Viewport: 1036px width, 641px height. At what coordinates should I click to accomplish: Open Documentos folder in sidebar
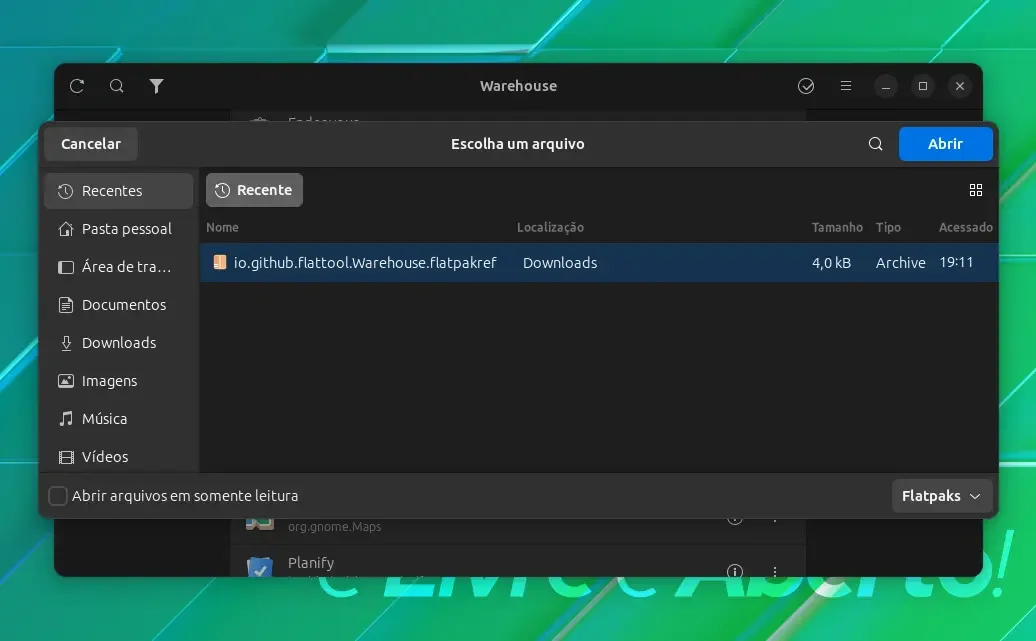click(119, 305)
